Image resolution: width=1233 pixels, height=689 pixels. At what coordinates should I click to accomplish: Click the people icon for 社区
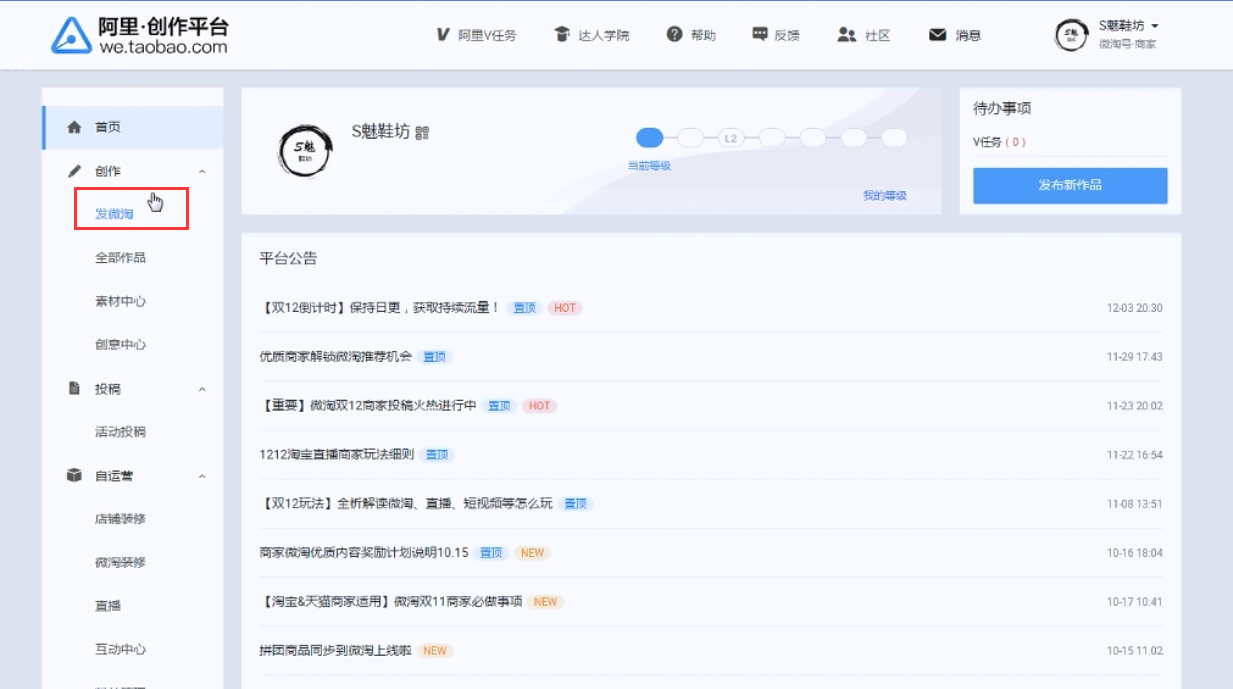pyautogui.click(x=847, y=35)
